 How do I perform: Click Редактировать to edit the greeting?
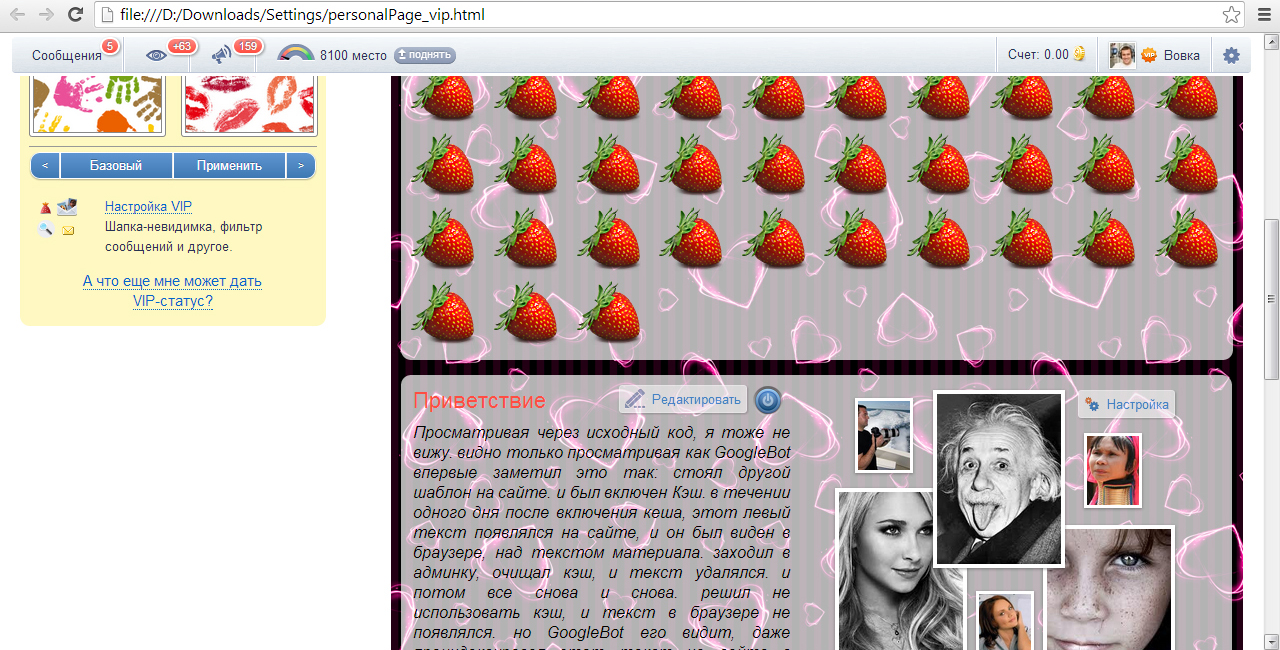[x=684, y=400]
